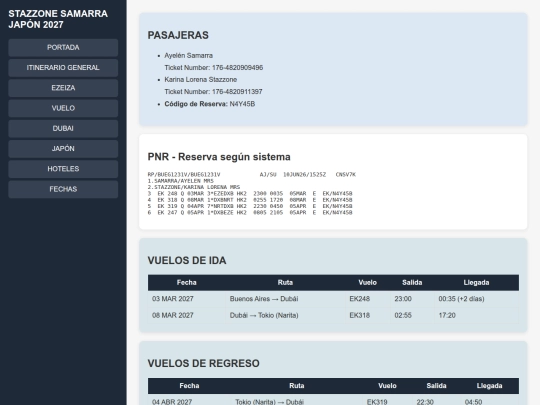
Task: Click Fecha column header in VUELOS DE IDA
Action: [186, 282]
